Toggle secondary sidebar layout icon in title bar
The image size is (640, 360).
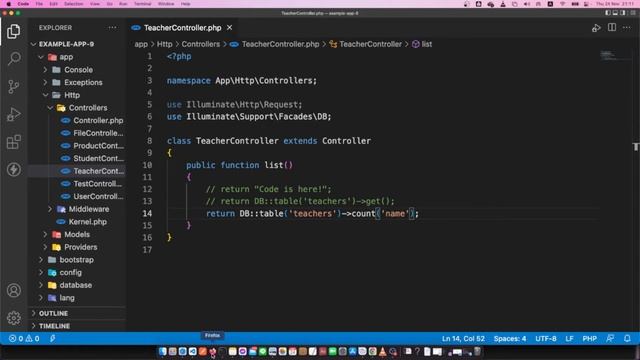(x=622, y=13)
